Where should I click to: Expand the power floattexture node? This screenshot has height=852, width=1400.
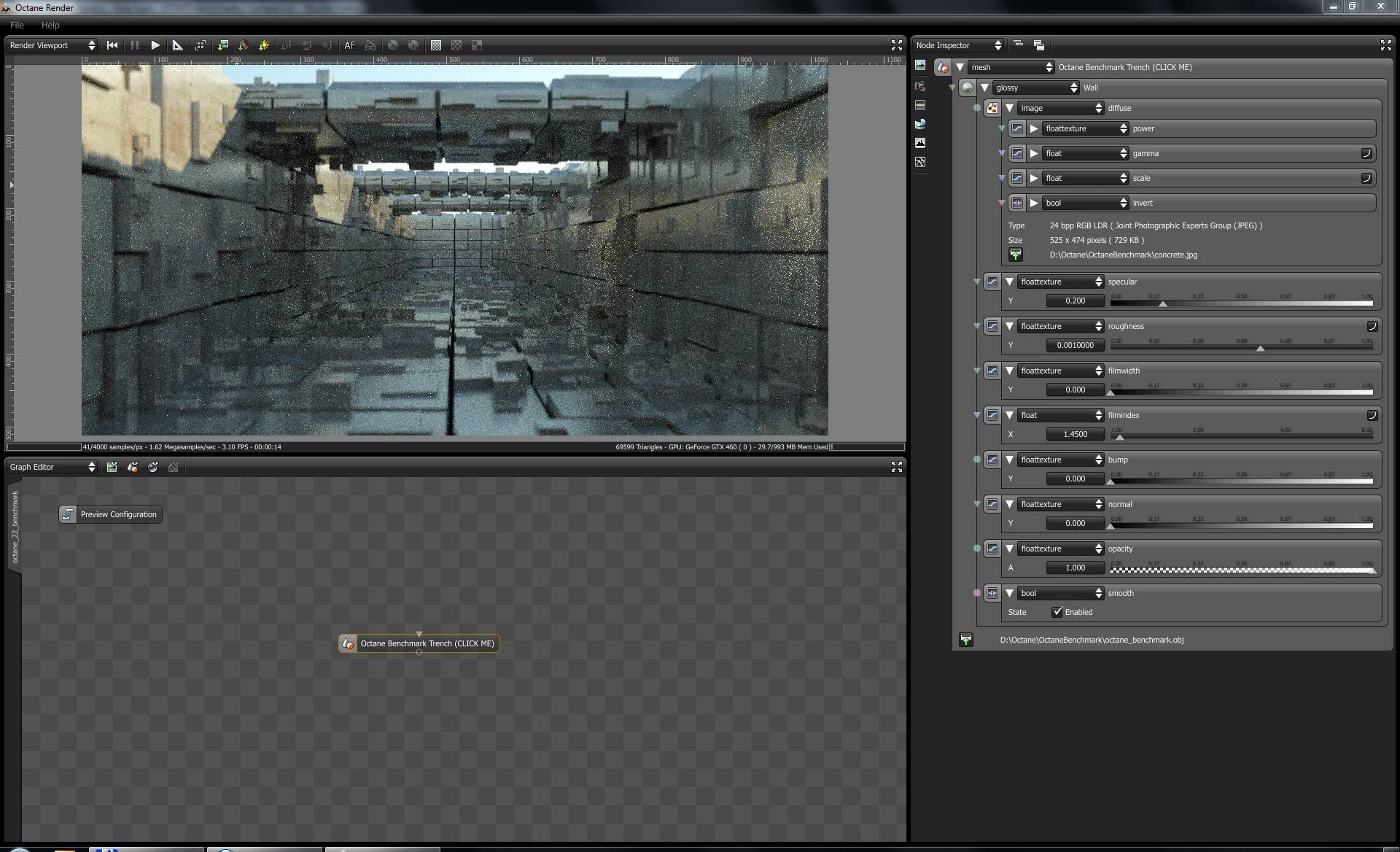click(x=1034, y=128)
